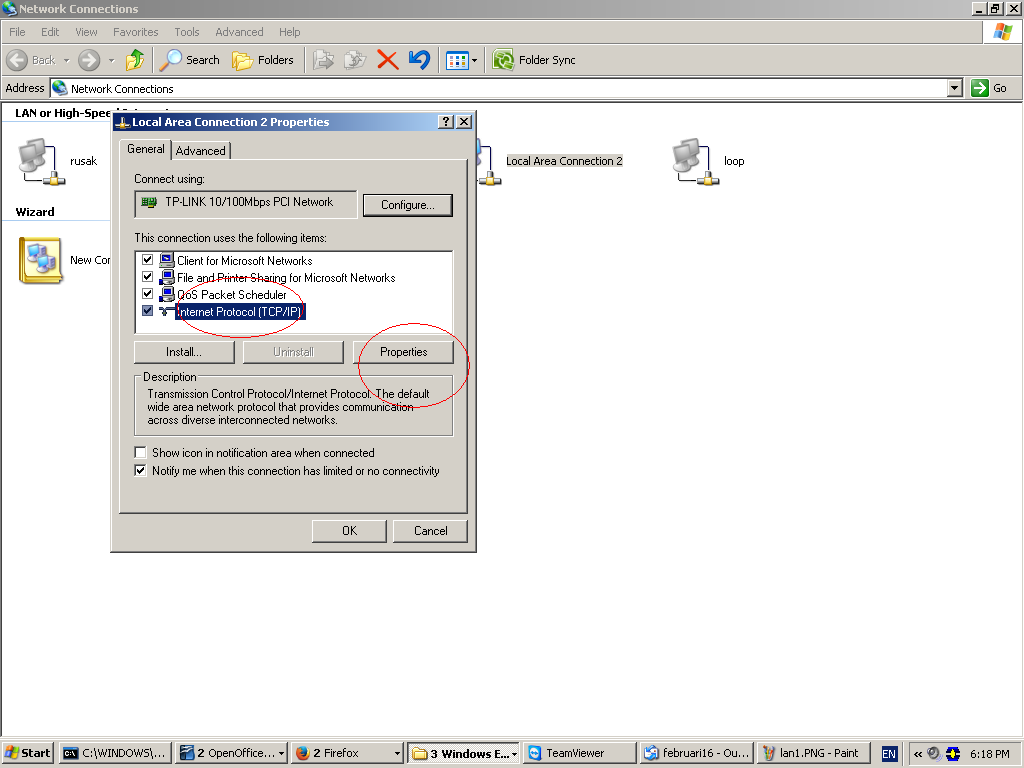Click the EN language indicator
Screen dimensions: 1024x768
[x=889, y=754]
